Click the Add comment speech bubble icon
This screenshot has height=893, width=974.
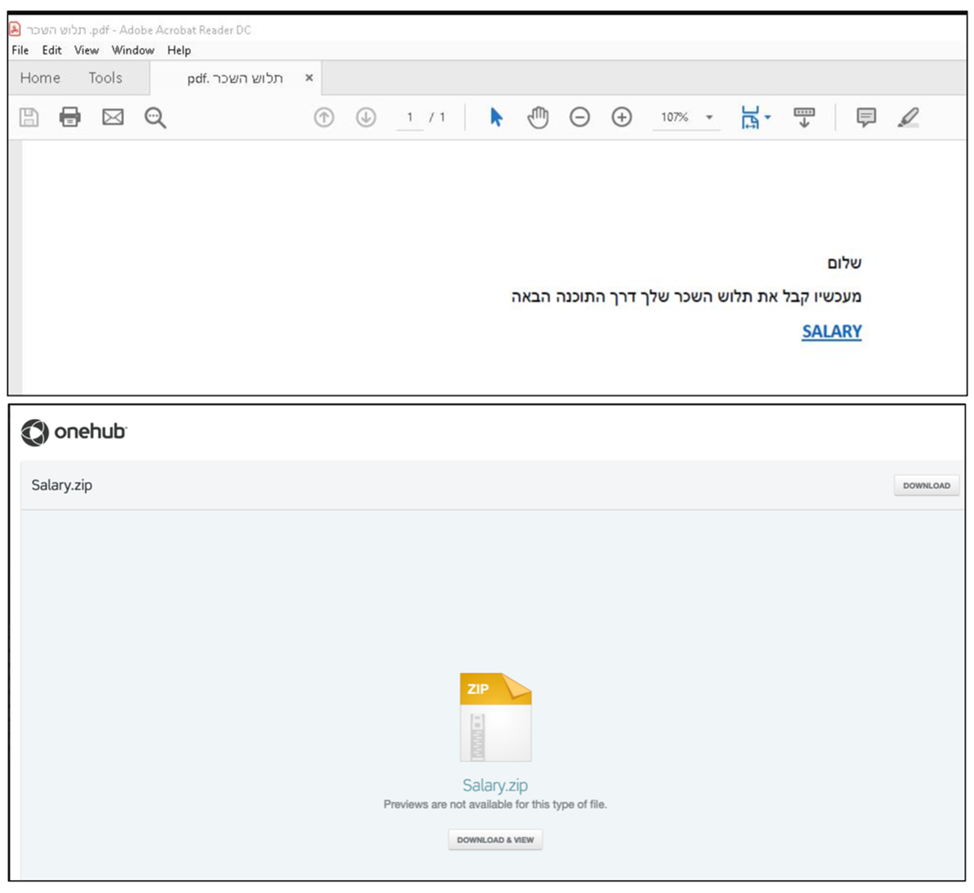pos(866,117)
